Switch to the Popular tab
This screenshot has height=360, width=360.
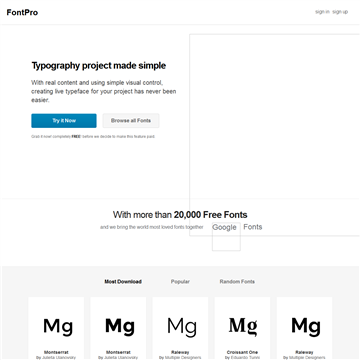tap(180, 282)
